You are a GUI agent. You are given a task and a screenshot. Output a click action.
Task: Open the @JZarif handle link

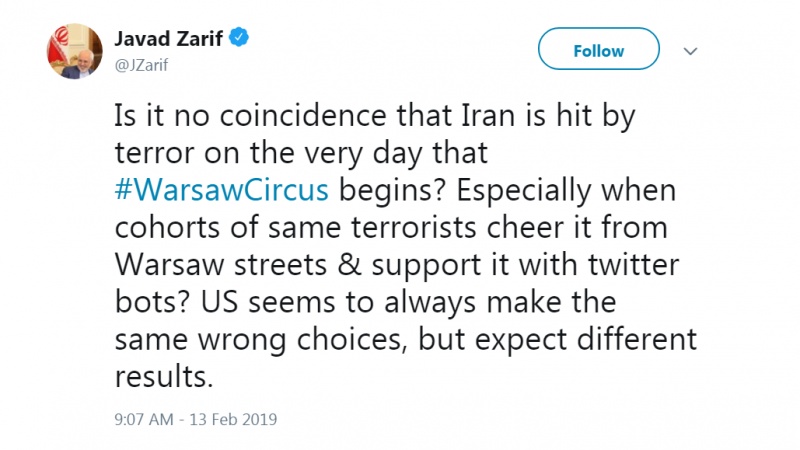pos(142,62)
